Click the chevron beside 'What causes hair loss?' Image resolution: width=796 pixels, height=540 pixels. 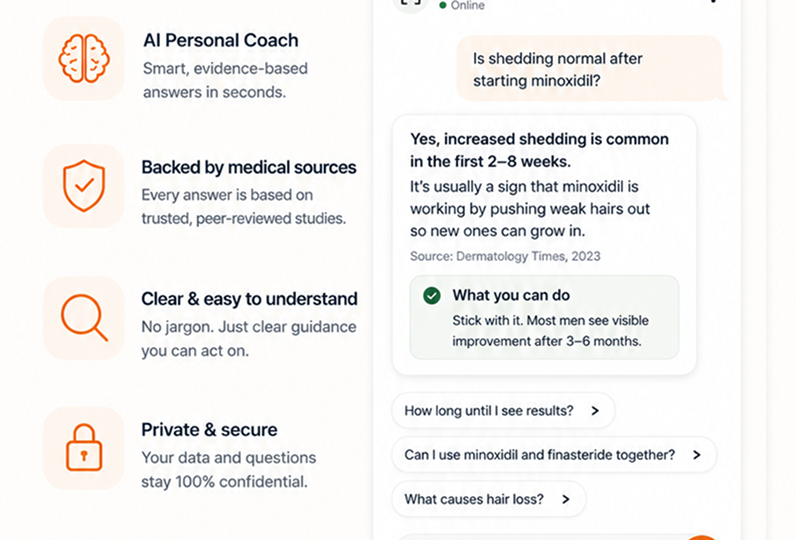pyautogui.click(x=566, y=499)
